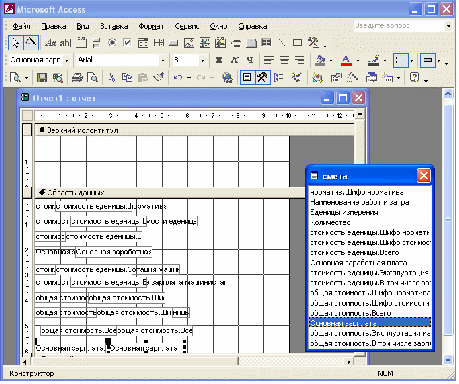Image resolution: width=459 pixels, height=384 pixels.
Task: Select the Select Objects pointer tool
Action: pos(15,43)
